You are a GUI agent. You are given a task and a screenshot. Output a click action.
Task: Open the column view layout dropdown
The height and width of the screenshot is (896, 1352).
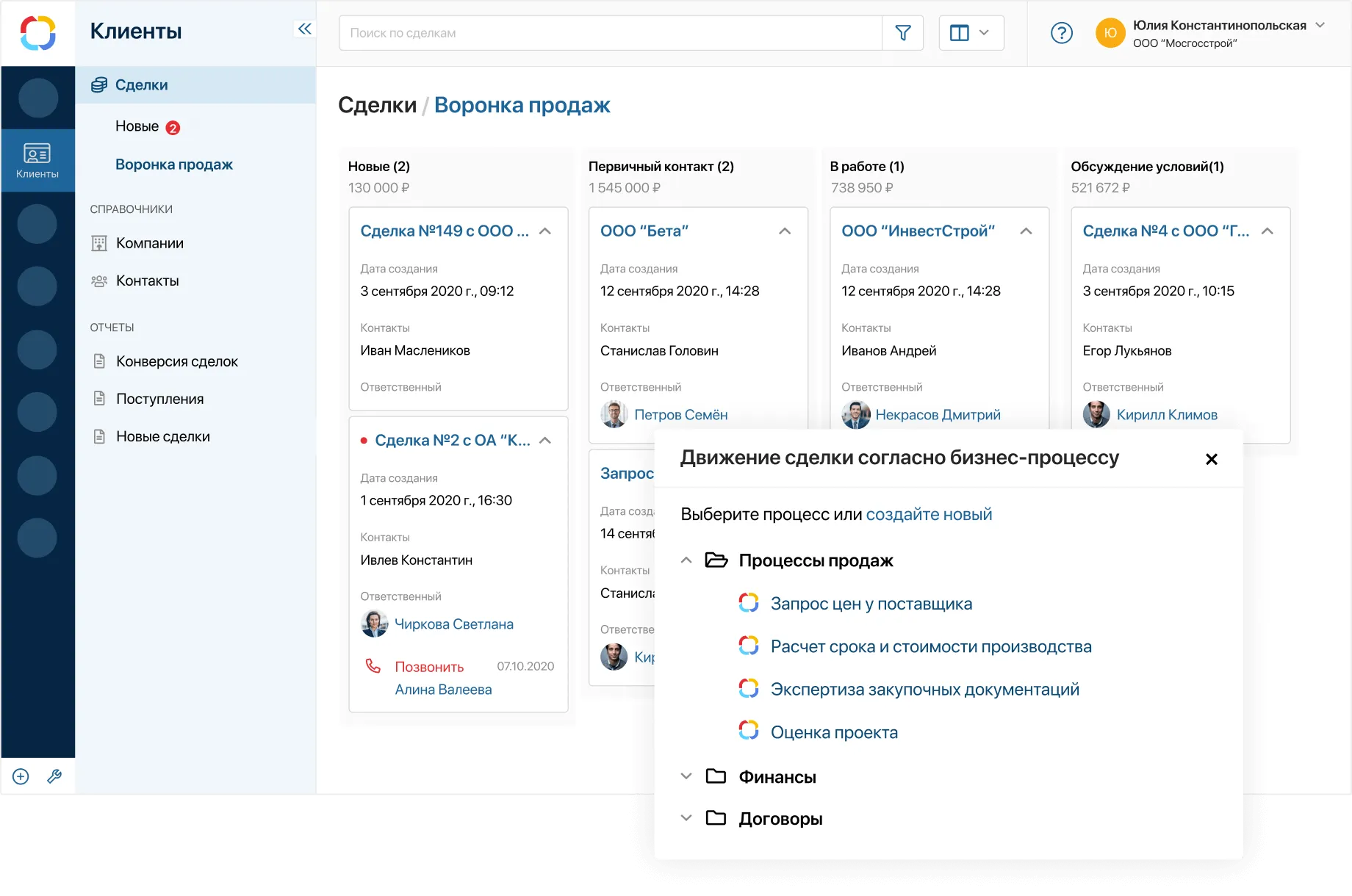tap(970, 32)
